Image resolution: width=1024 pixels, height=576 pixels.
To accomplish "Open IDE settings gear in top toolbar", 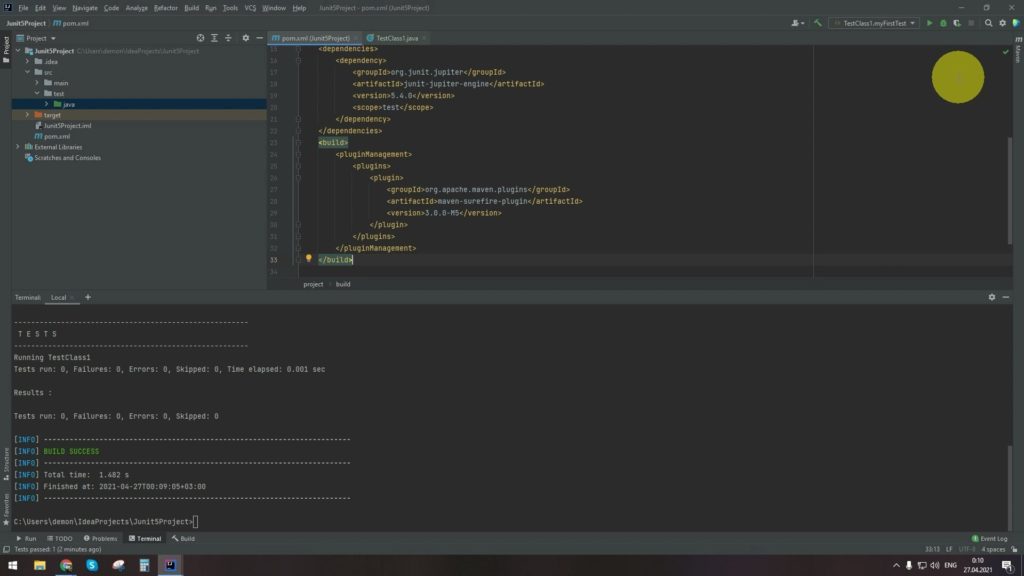I will [x=1002, y=23].
